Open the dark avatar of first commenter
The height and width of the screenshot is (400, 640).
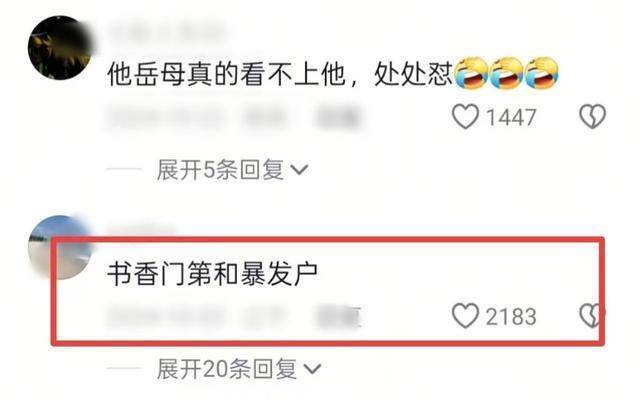[60, 48]
